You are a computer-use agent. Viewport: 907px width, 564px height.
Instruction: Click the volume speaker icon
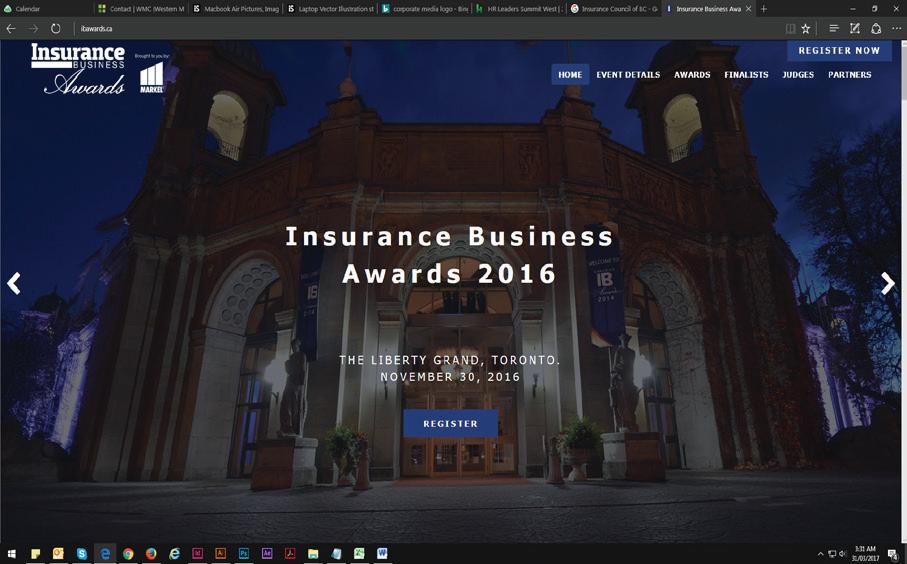[x=843, y=554]
